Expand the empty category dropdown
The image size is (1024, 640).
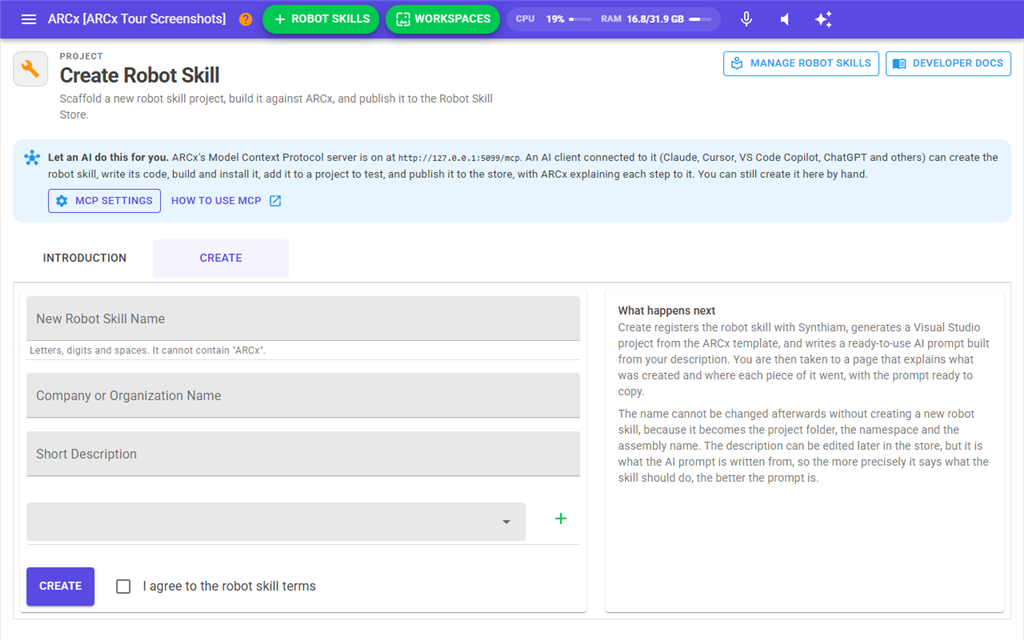coord(276,521)
